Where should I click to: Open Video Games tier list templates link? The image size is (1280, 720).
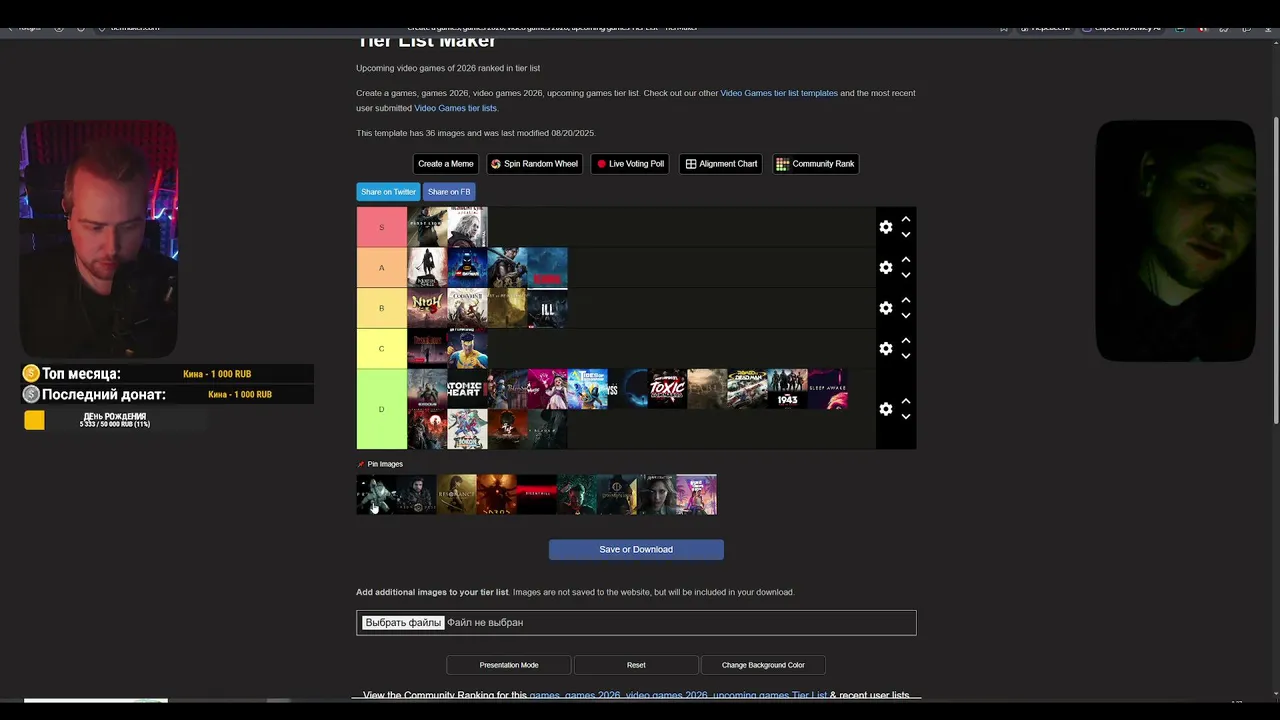coord(779,93)
